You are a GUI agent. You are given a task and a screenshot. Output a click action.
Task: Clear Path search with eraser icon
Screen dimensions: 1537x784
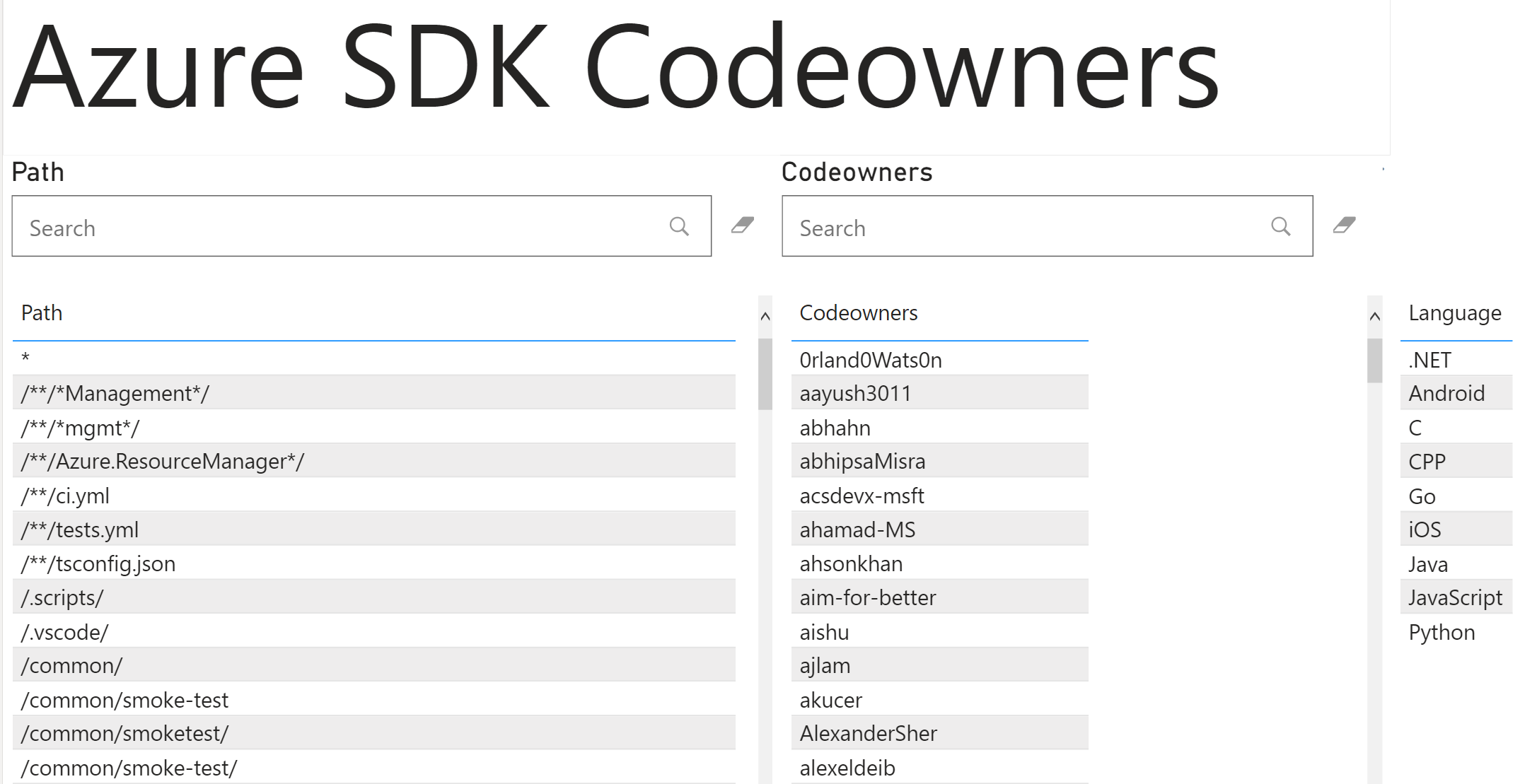click(x=742, y=226)
